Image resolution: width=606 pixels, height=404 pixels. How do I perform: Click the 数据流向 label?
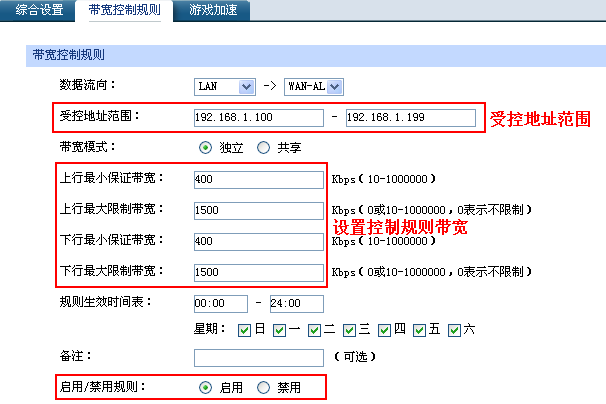[x=87, y=85]
